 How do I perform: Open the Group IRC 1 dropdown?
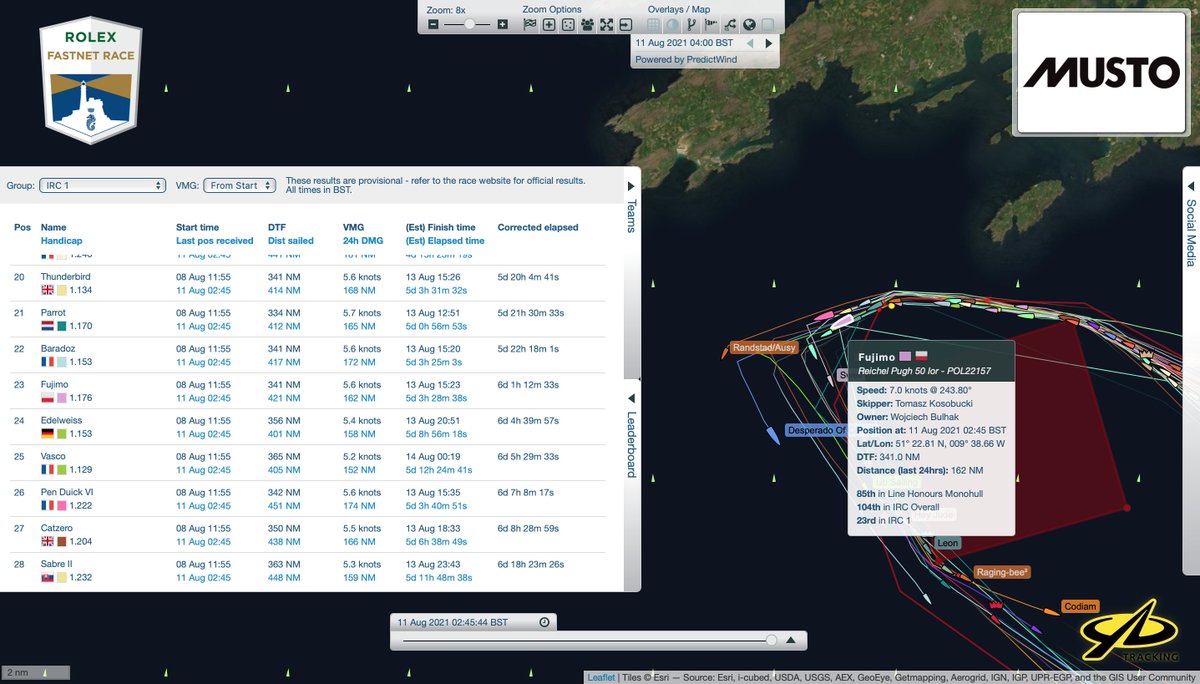coord(102,185)
